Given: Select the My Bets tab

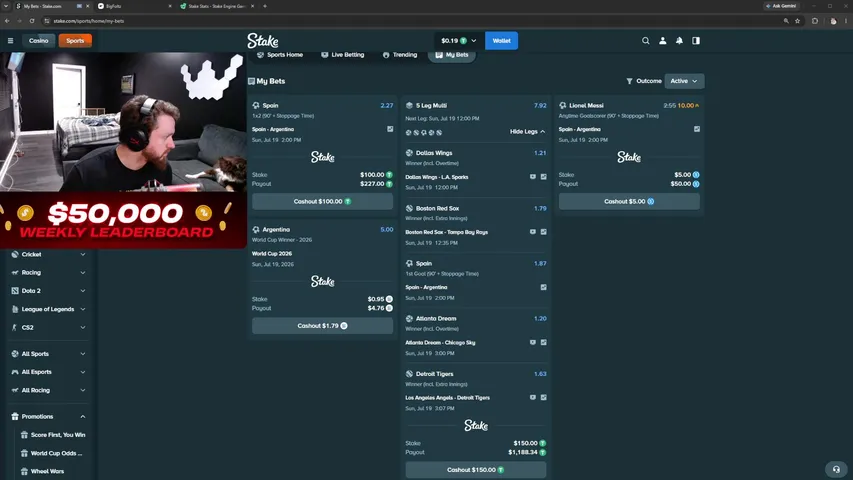Looking at the screenshot, I should click(452, 55).
